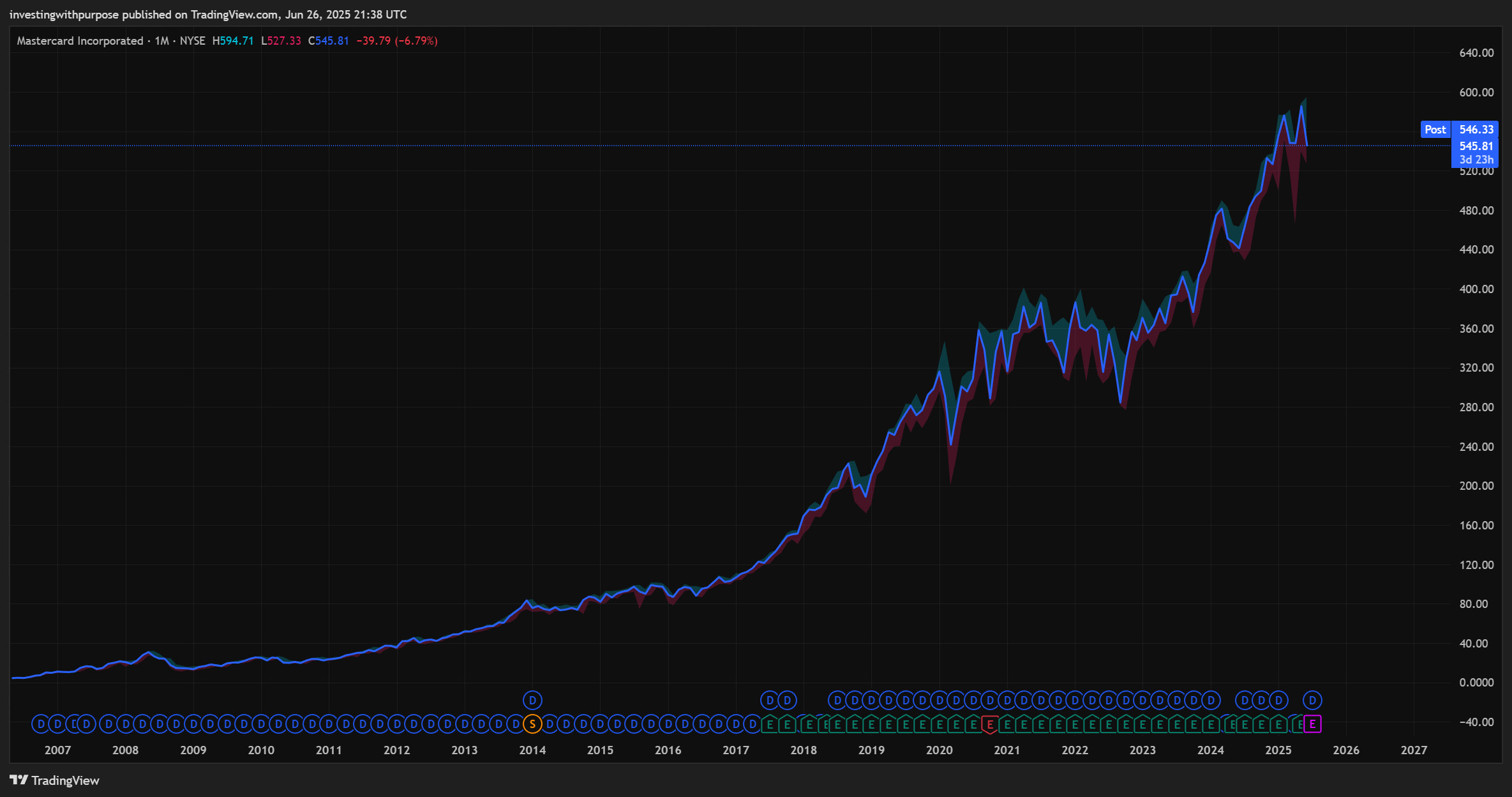Image resolution: width=1512 pixels, height=797 pixels.
Task: Click the -39.79 (-6.79%) change value
Action: point(396,41)
